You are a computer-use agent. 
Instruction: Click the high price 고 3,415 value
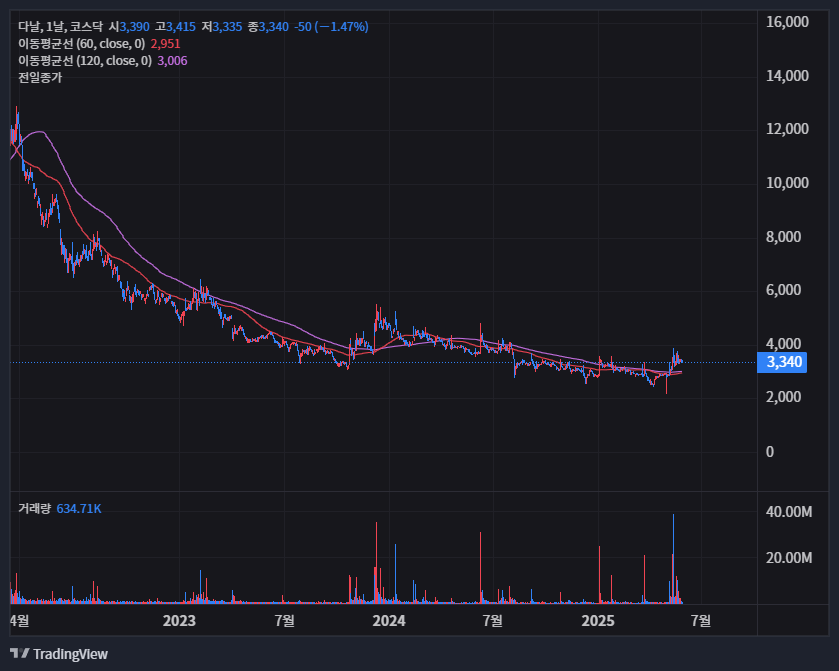tap(176, 27)
